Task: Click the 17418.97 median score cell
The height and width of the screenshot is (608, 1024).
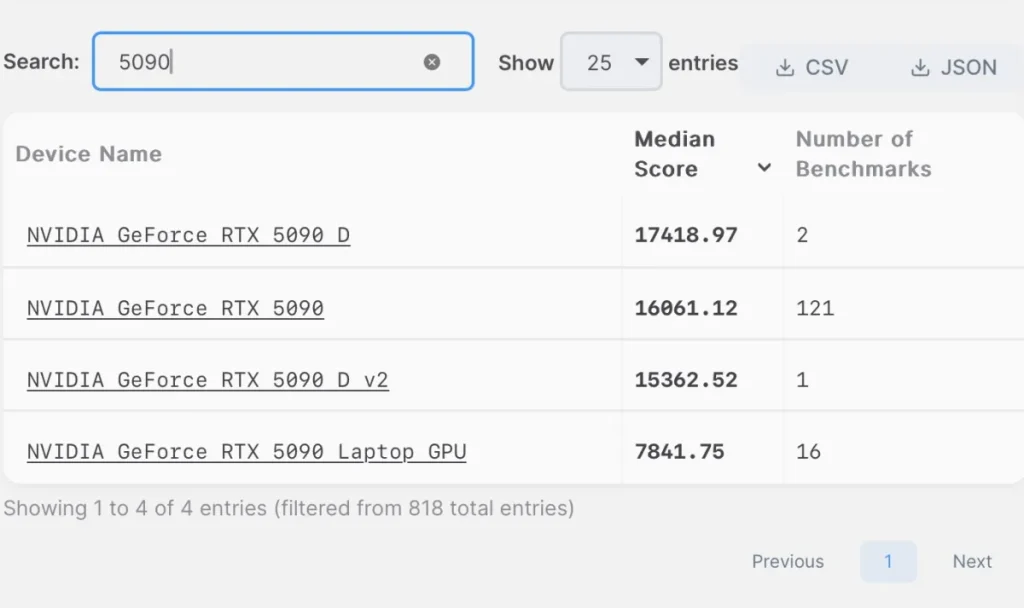Action: (x=686, y=235)
